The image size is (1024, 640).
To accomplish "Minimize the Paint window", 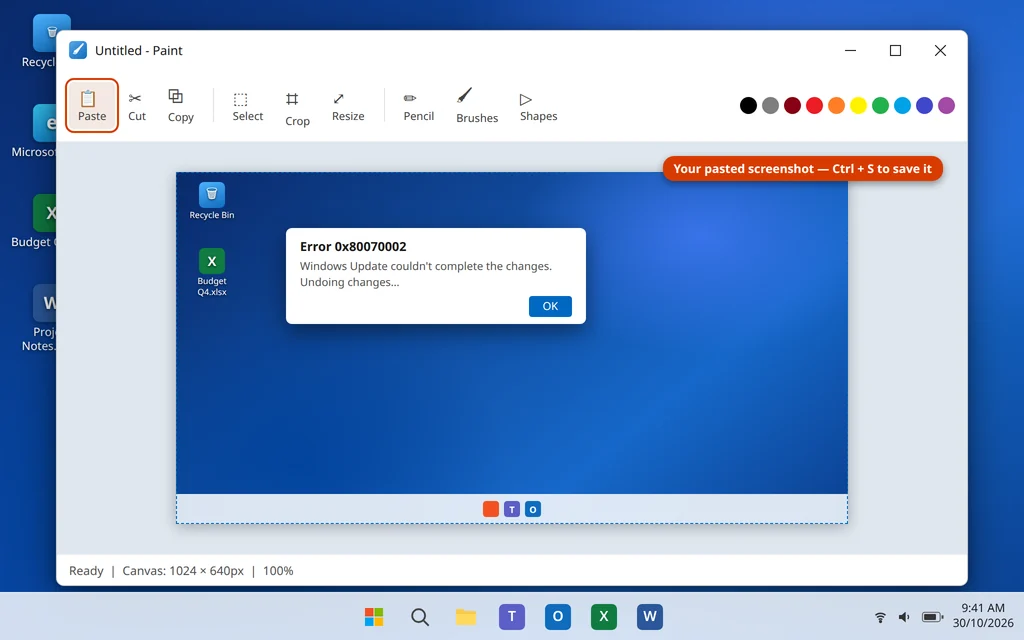I will pyautogui.click(x=850, y=50).
